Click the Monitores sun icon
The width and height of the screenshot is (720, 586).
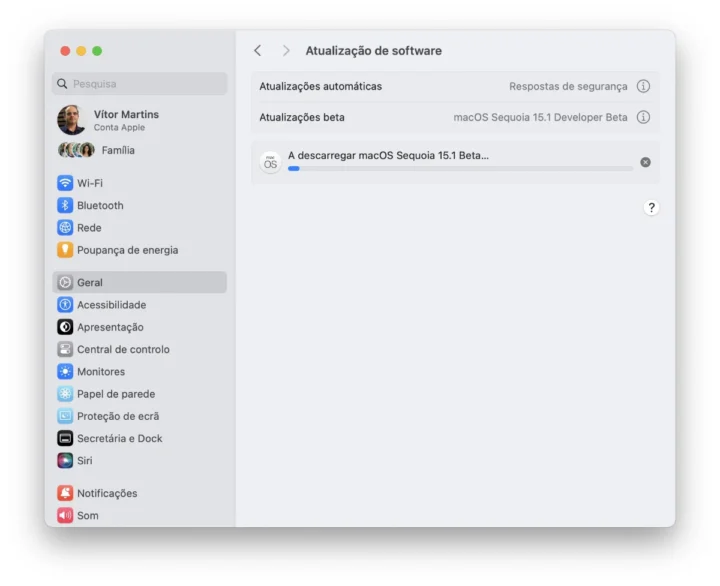click(x=65, y=372)
